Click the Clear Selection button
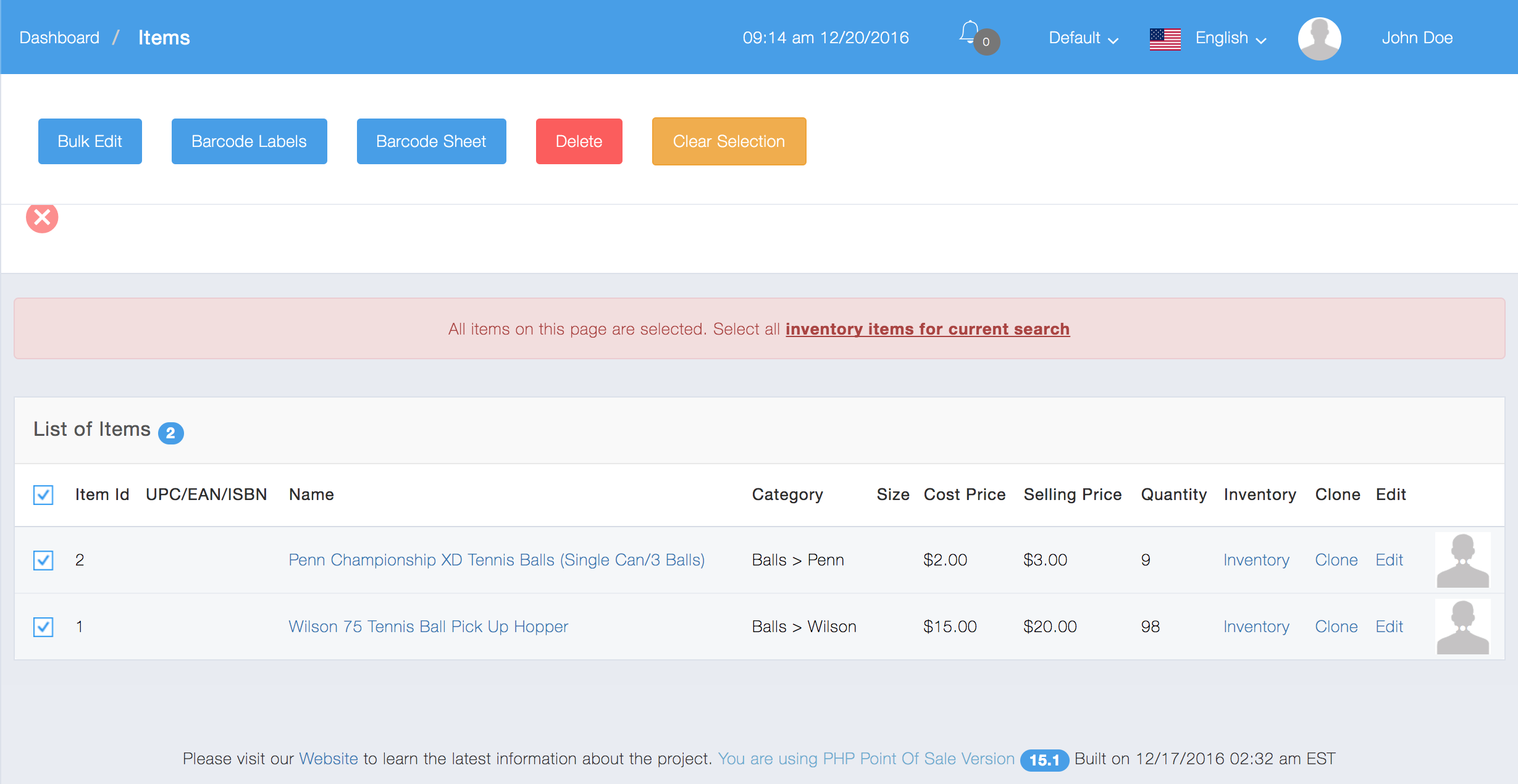 point(729,141)
